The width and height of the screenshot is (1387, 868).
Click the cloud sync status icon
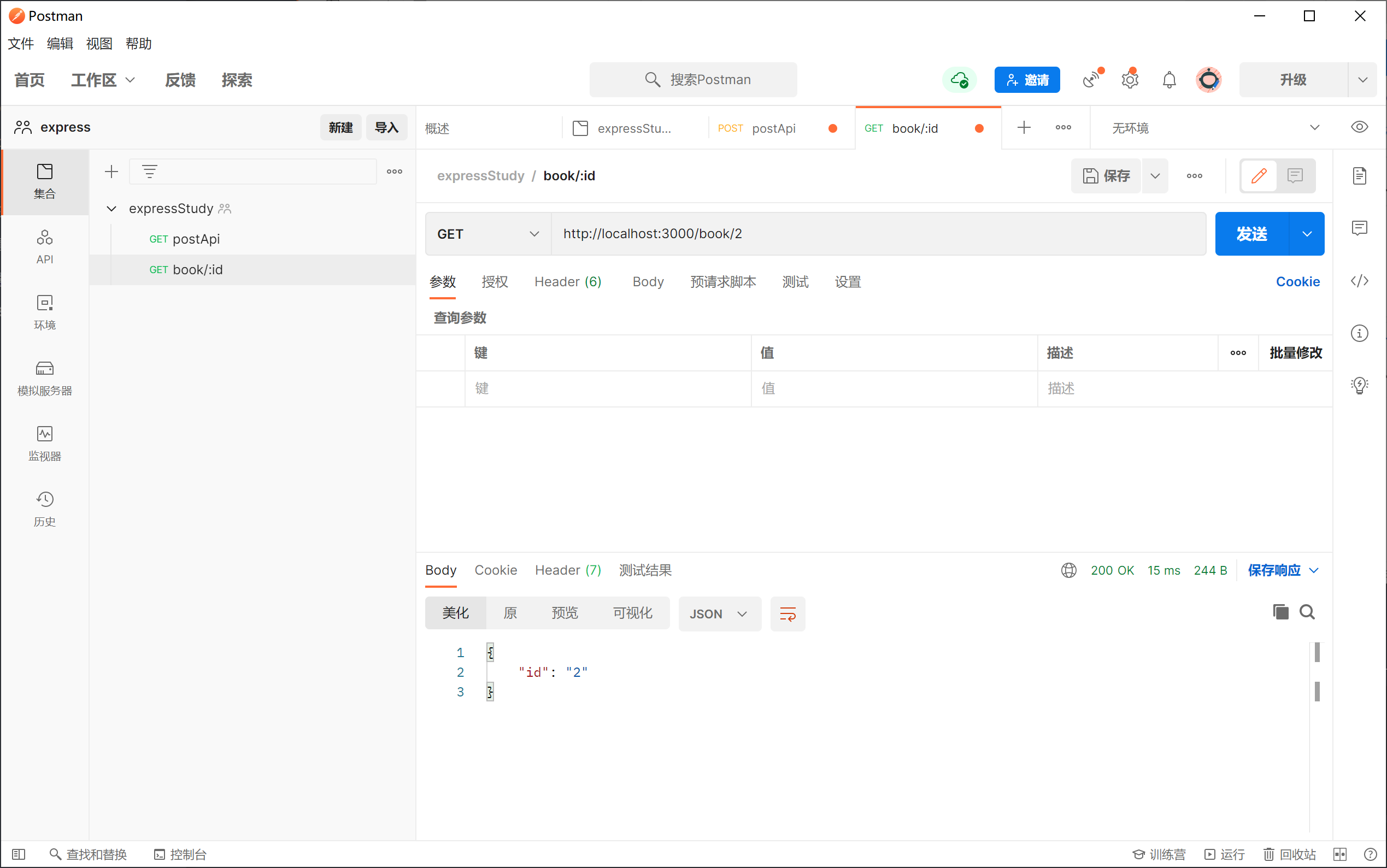(x=959, y=80)
